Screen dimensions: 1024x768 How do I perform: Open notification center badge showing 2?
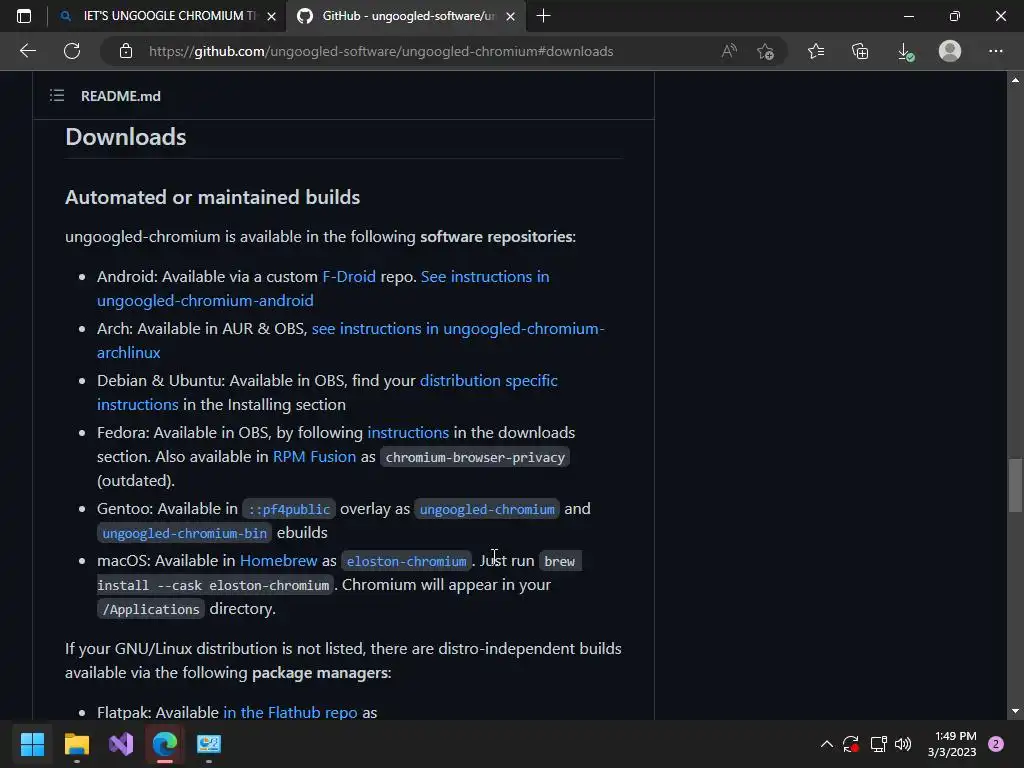click(996, 744)
